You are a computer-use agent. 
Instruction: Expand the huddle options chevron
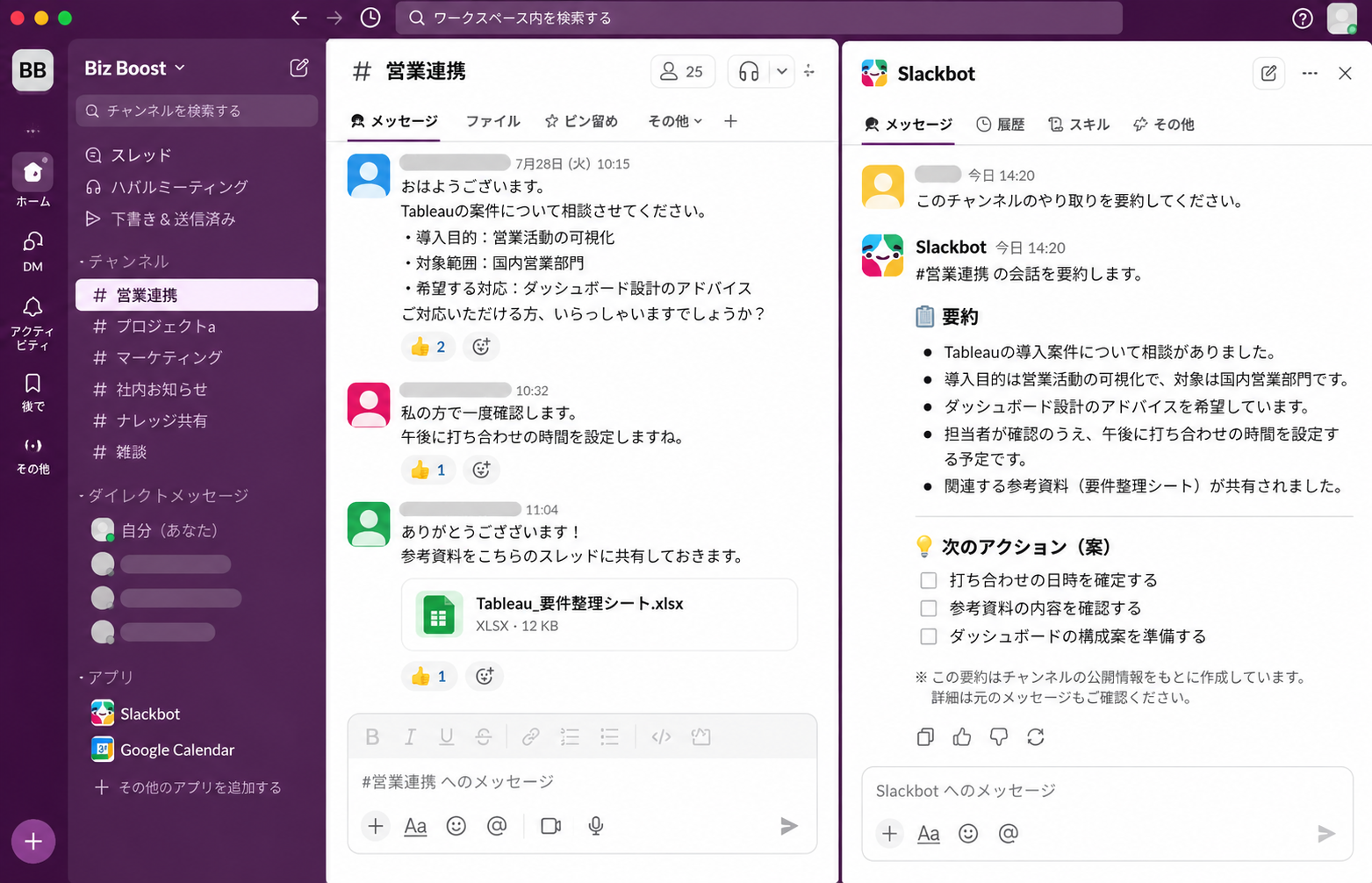(781, 72)
